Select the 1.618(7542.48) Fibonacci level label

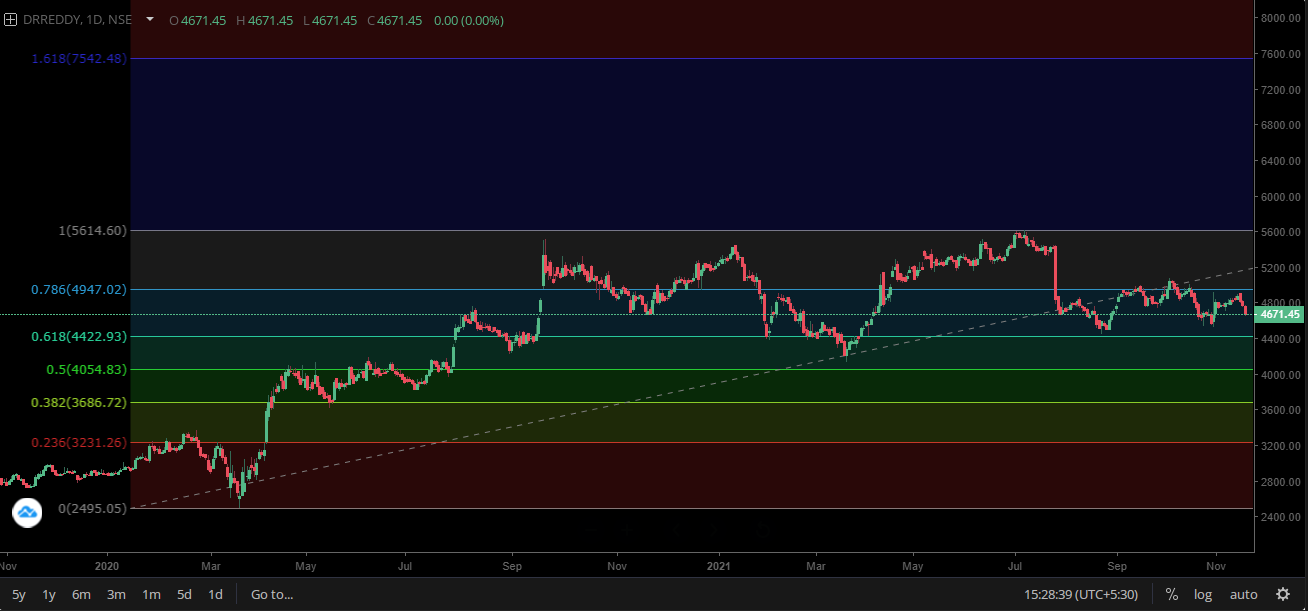click(80, 59)
